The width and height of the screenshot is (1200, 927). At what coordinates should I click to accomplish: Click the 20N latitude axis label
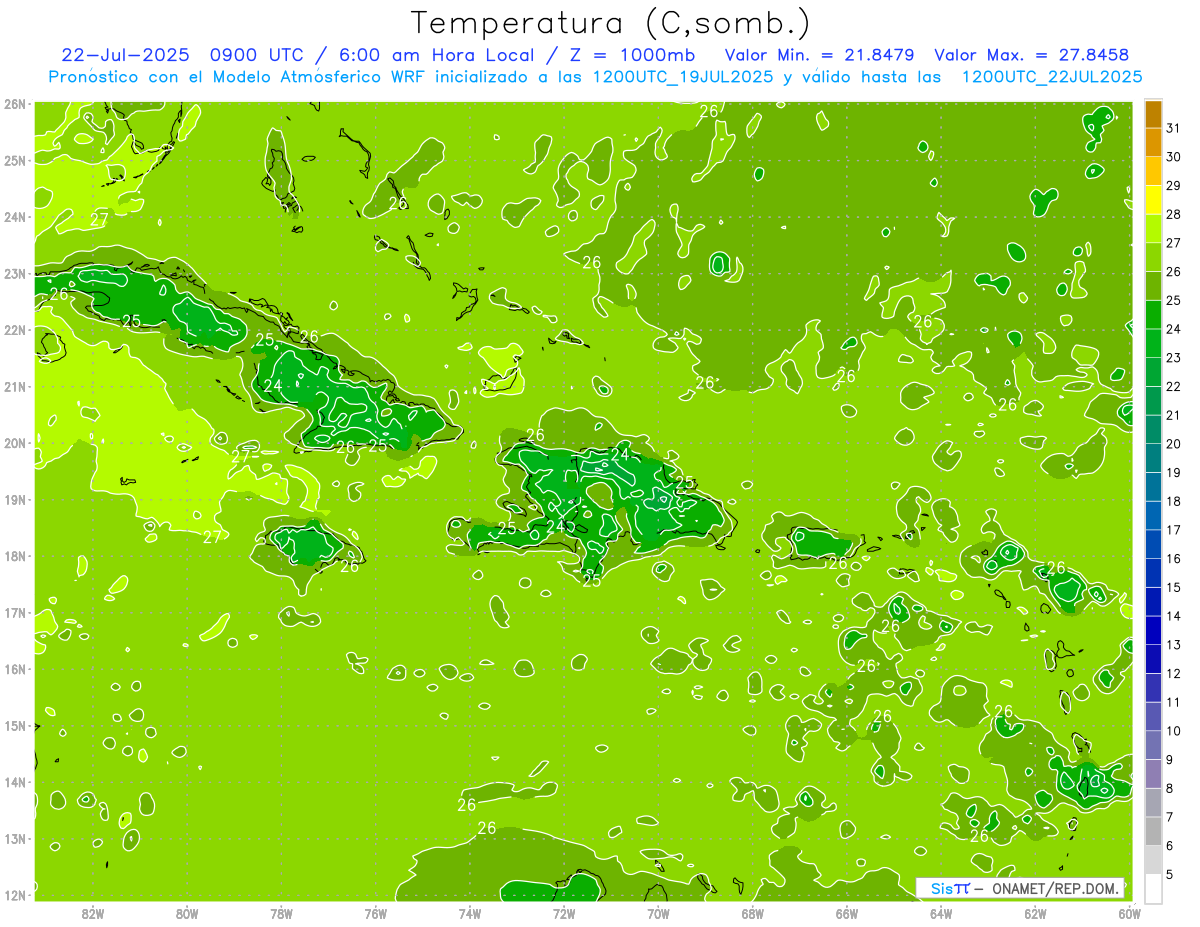pos(15,443)
